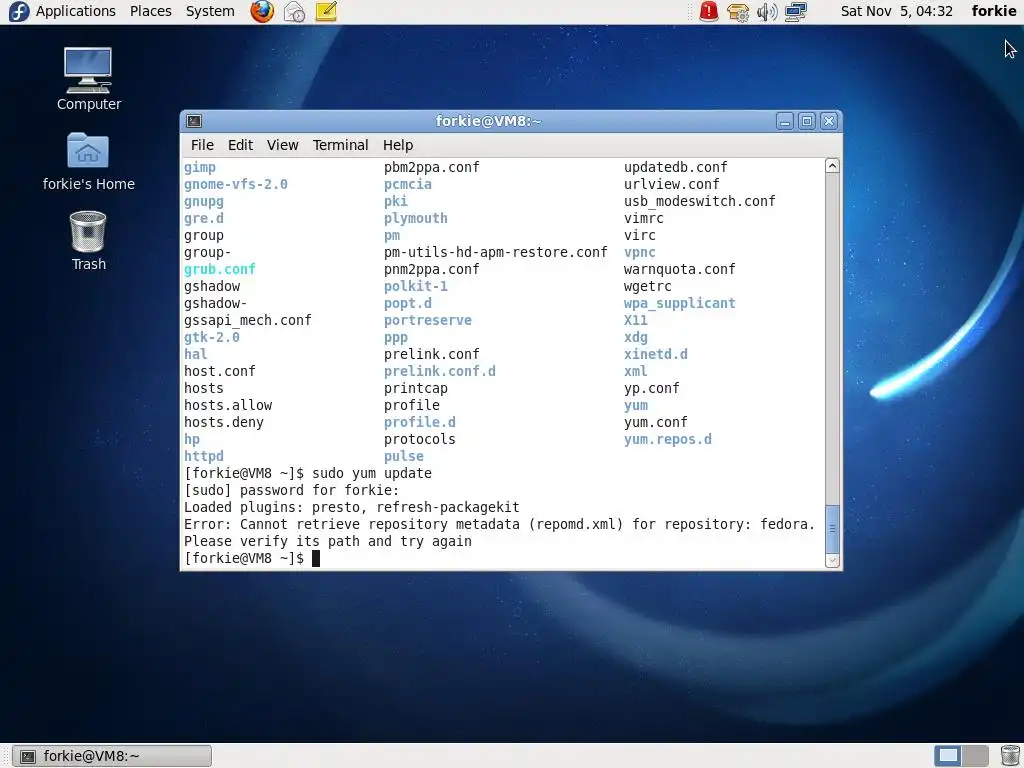The width and height of the screenshot is (1024, 768).
Task: Open the terminal File menu
Action: 202,145
